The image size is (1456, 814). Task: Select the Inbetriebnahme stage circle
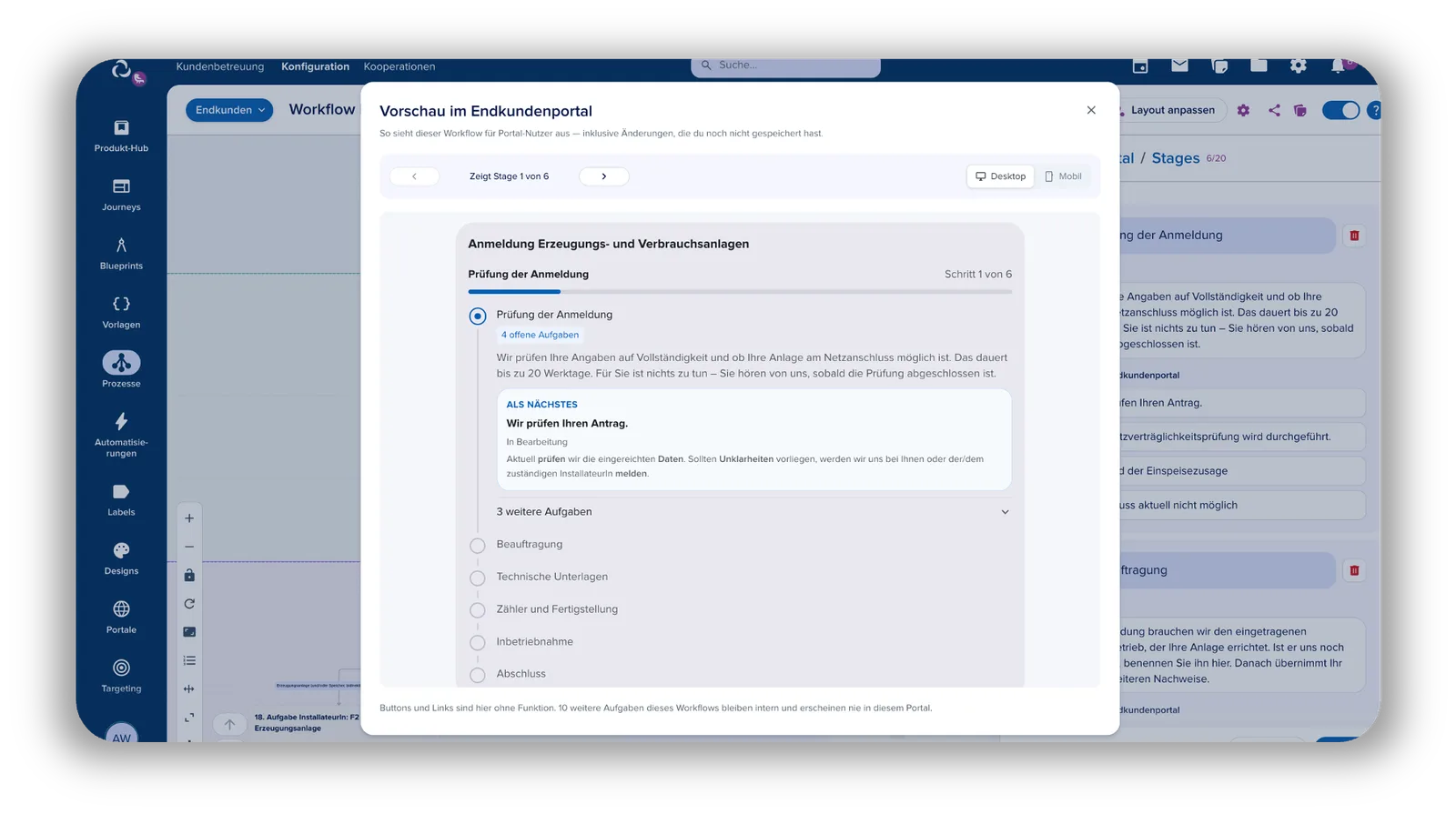click(478, 643)
